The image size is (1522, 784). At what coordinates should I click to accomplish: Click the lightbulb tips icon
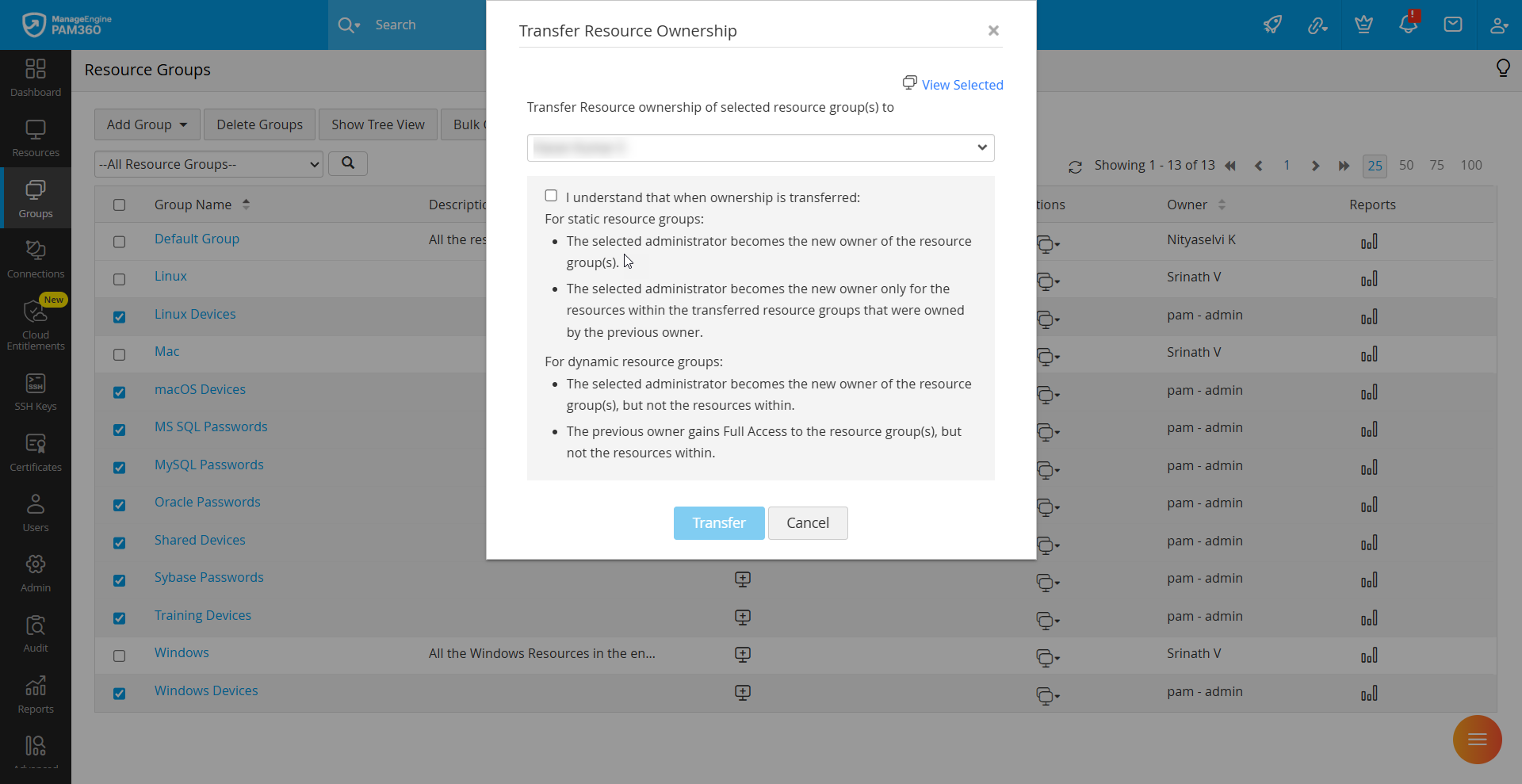tap(1503, 68)
